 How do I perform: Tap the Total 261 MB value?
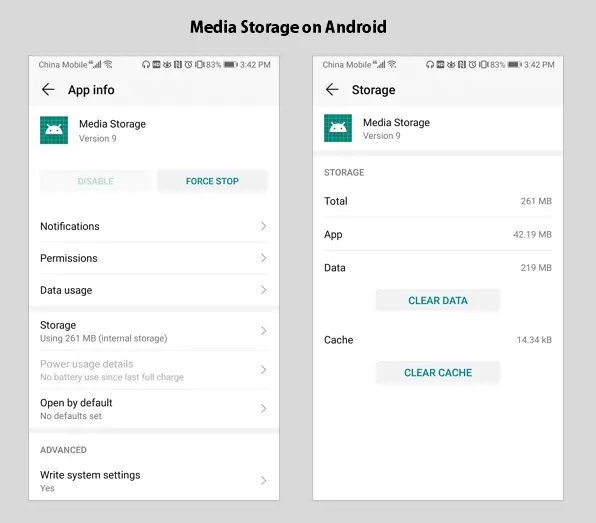(x=536, y=201)
